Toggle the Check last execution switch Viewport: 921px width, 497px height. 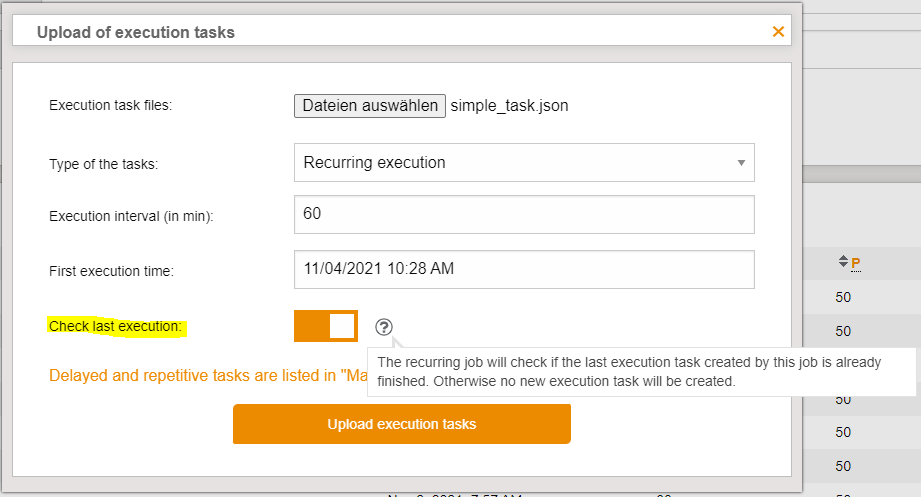326,326
